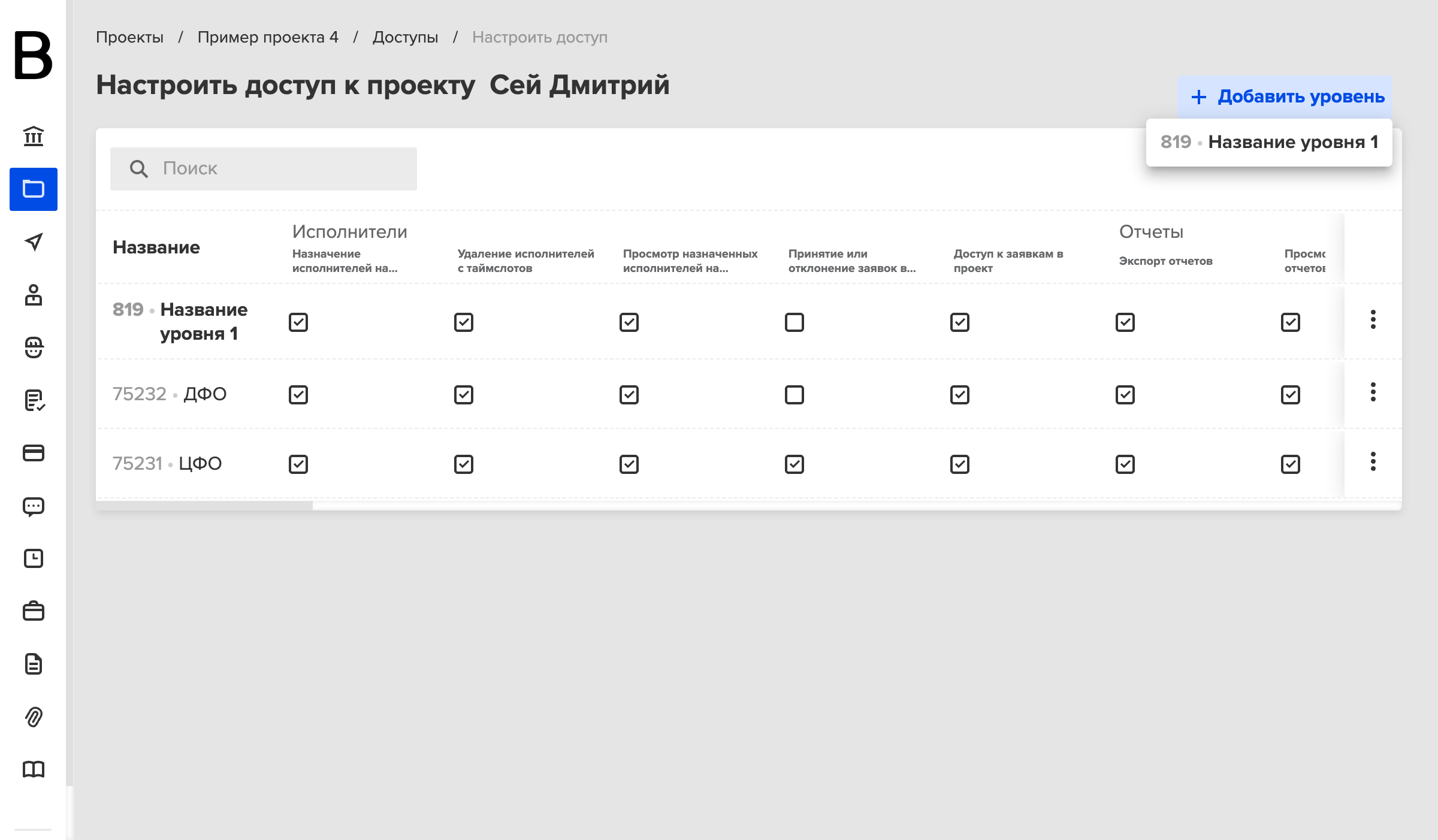Uncheck Просмотр назначенных исполнителей for ДФО row
Viewport: 1438px width, 840px height.
(629, 395)
